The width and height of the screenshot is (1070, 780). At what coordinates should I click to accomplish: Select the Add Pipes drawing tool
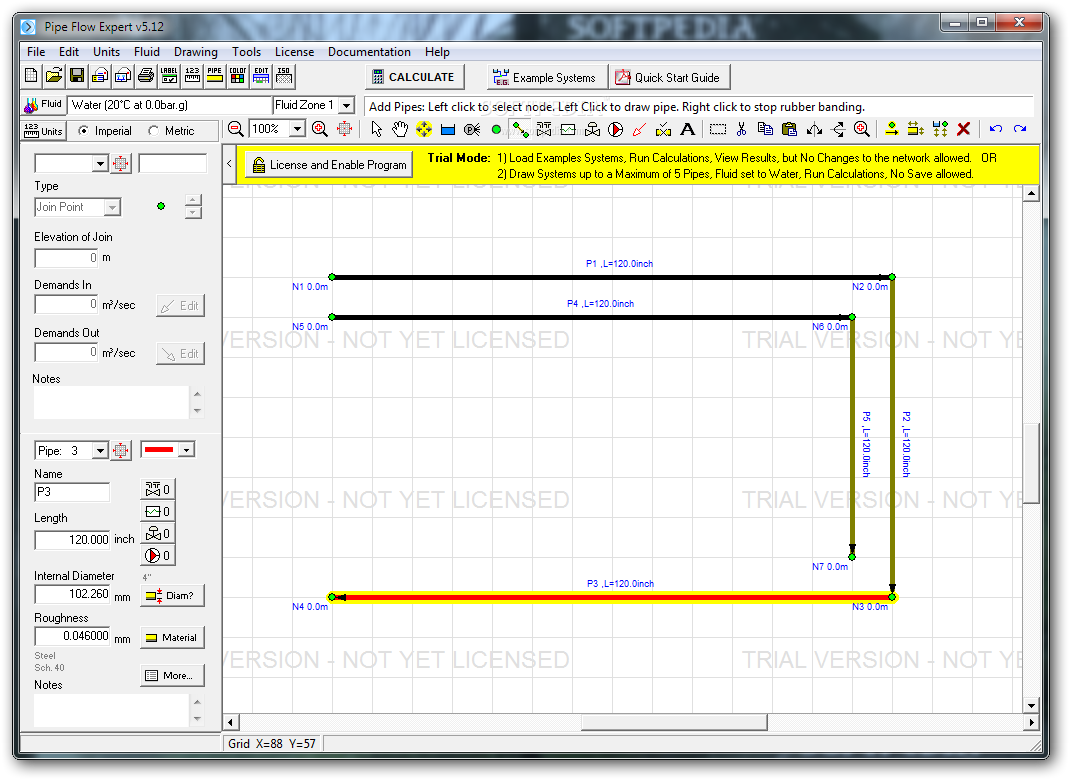pos(520,129)
